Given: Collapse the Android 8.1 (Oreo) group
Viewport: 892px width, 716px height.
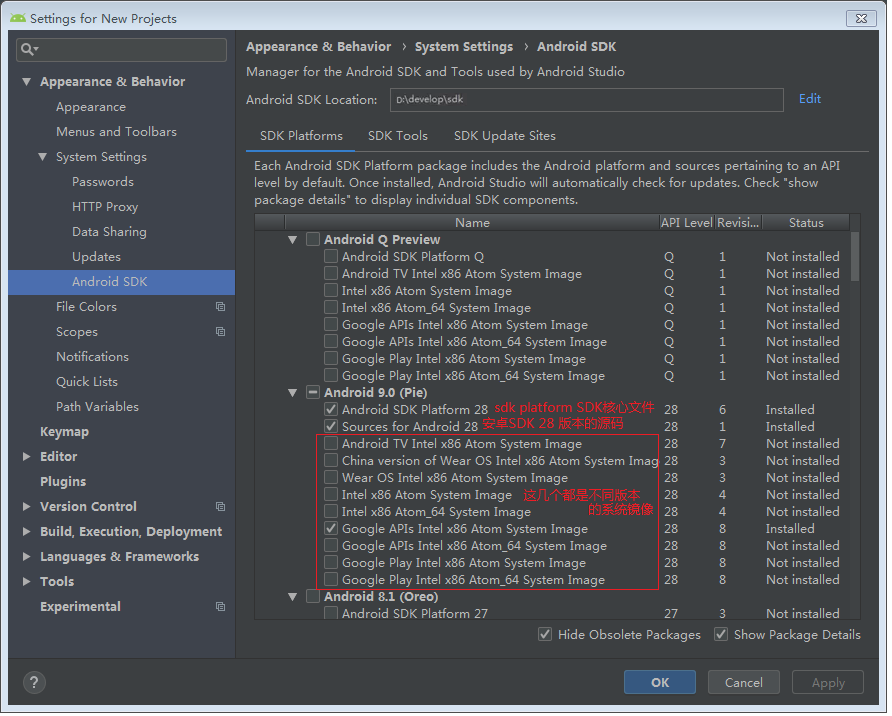Looking at the screenshot, I should (x=294, y=599).
